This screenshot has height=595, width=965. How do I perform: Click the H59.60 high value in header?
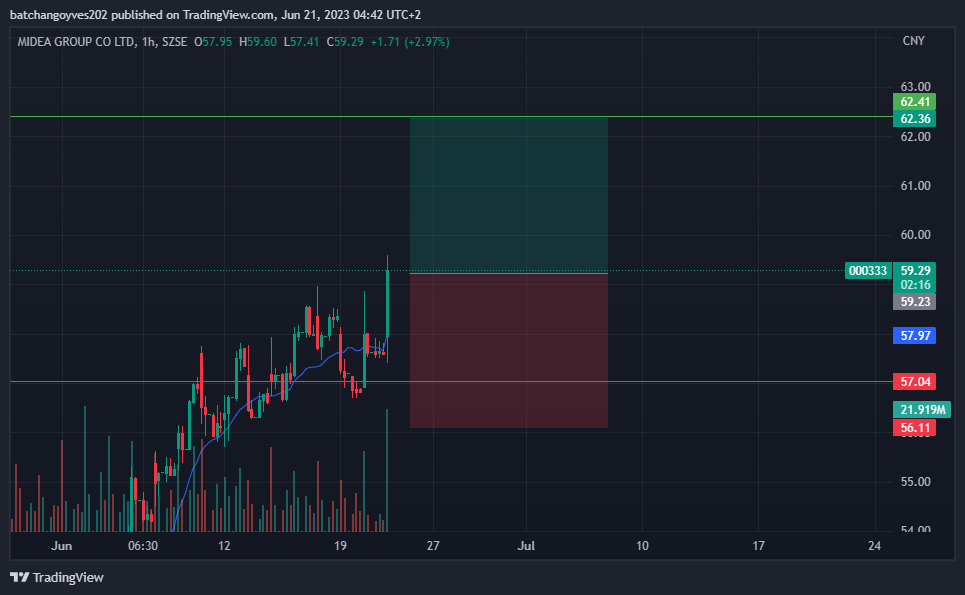[x=258, y=42]
